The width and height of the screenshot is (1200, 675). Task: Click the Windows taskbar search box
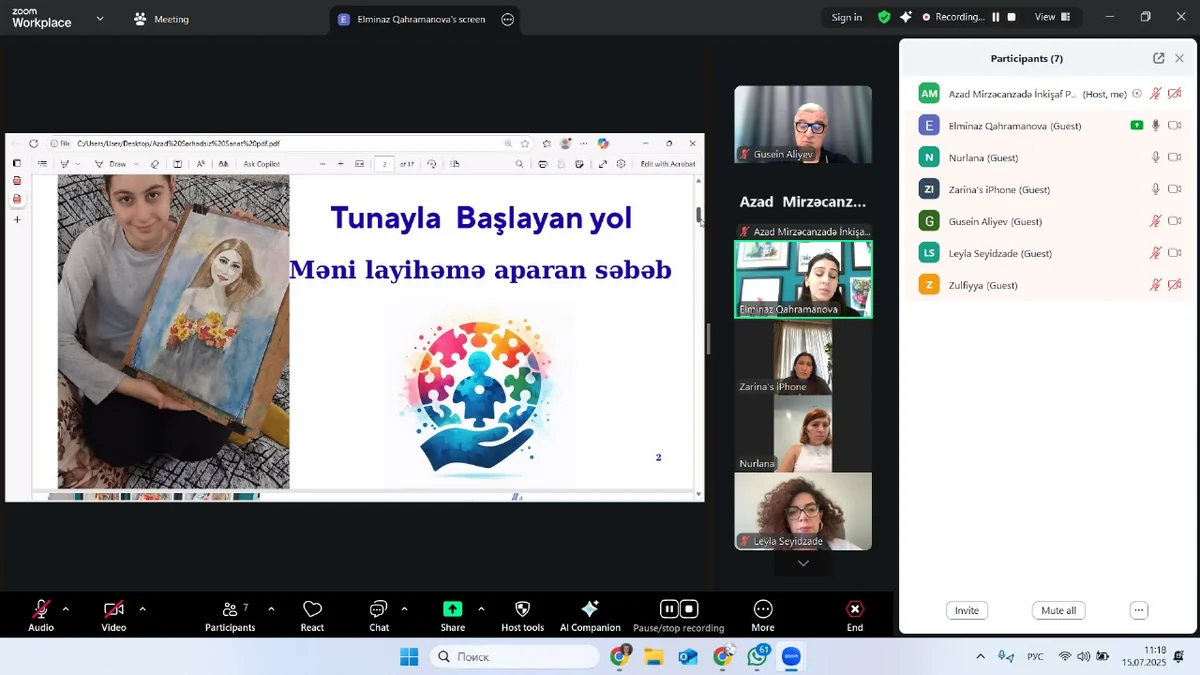515,657
